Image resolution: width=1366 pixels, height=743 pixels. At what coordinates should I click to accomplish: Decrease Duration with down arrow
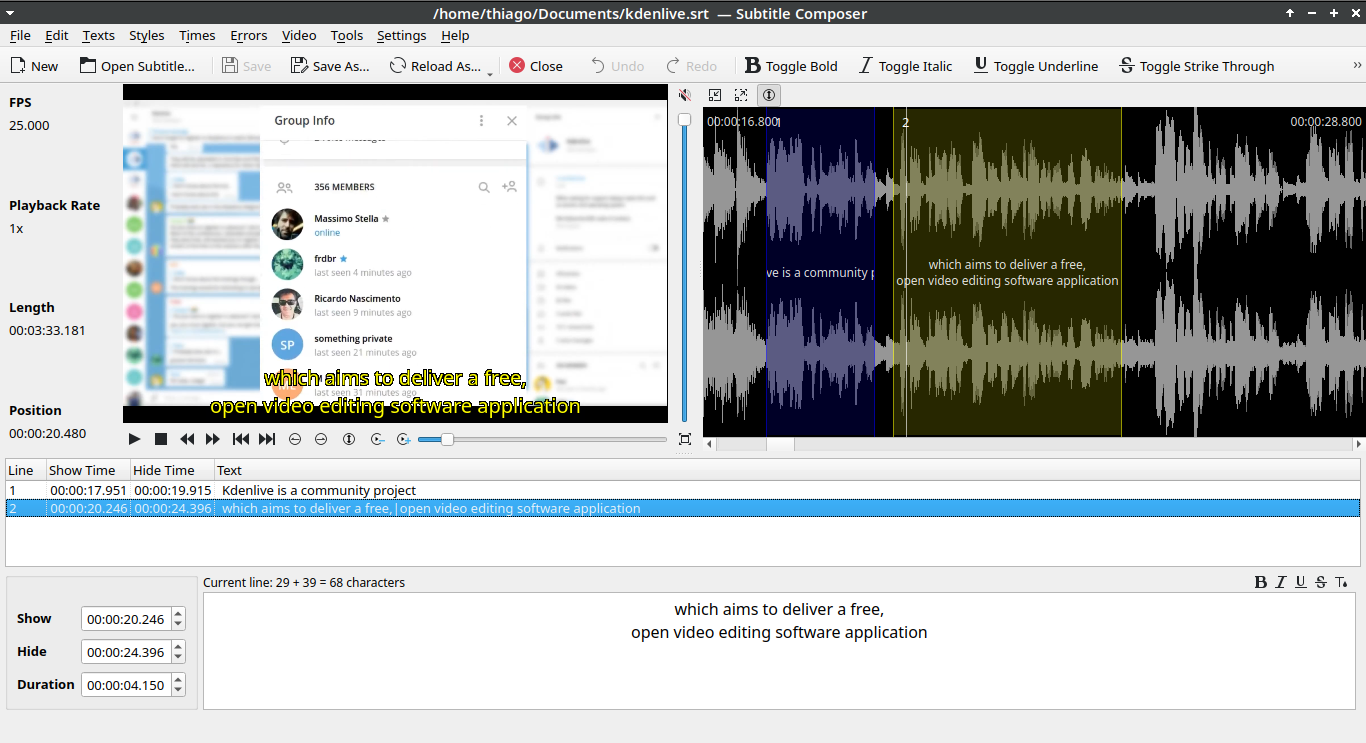(178, 690)
